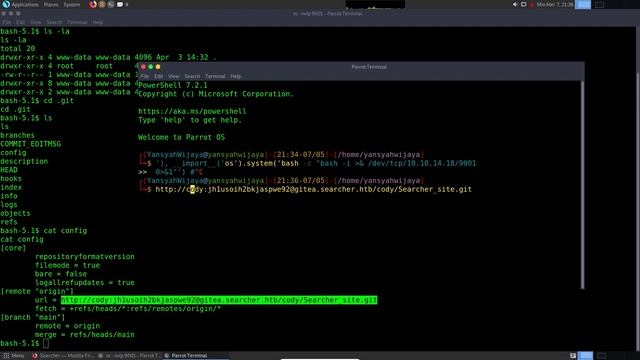The width and height of the screenshot is (640, 360).
Task: Open Edit menu in the background nc terminal
Action: click(x=20, y=22)
